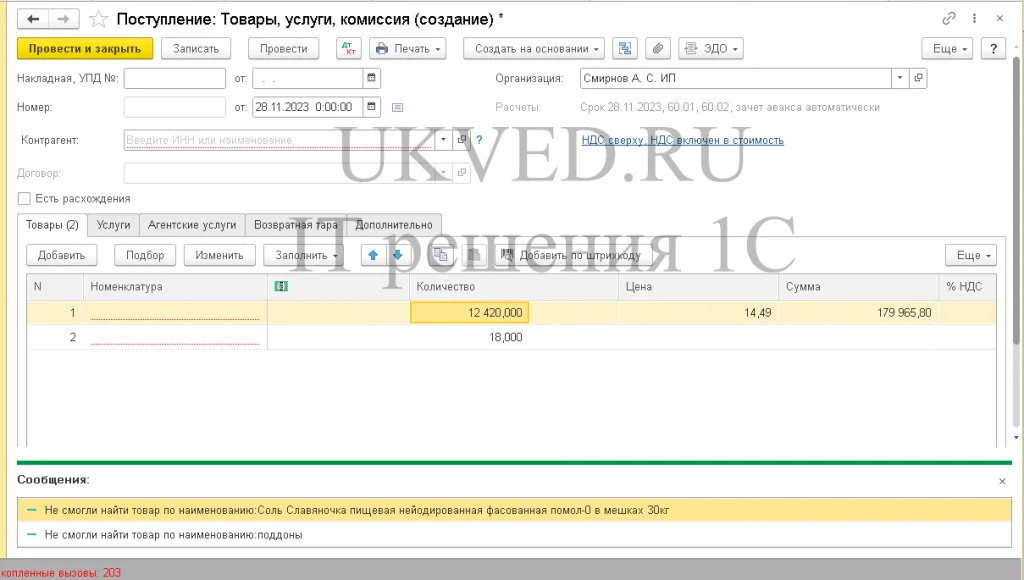Expand the Организация dropdown arrow
1024x580 pixels.
[900, 78]
